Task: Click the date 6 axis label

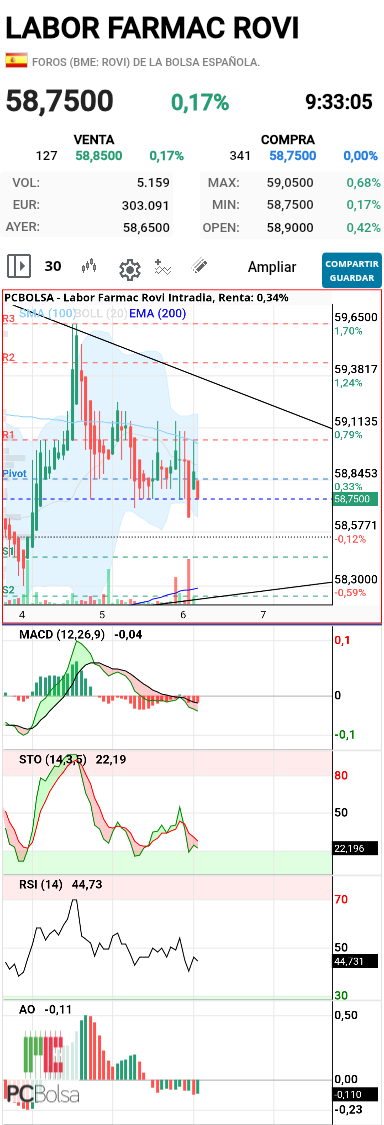Action: click(183, 615)
